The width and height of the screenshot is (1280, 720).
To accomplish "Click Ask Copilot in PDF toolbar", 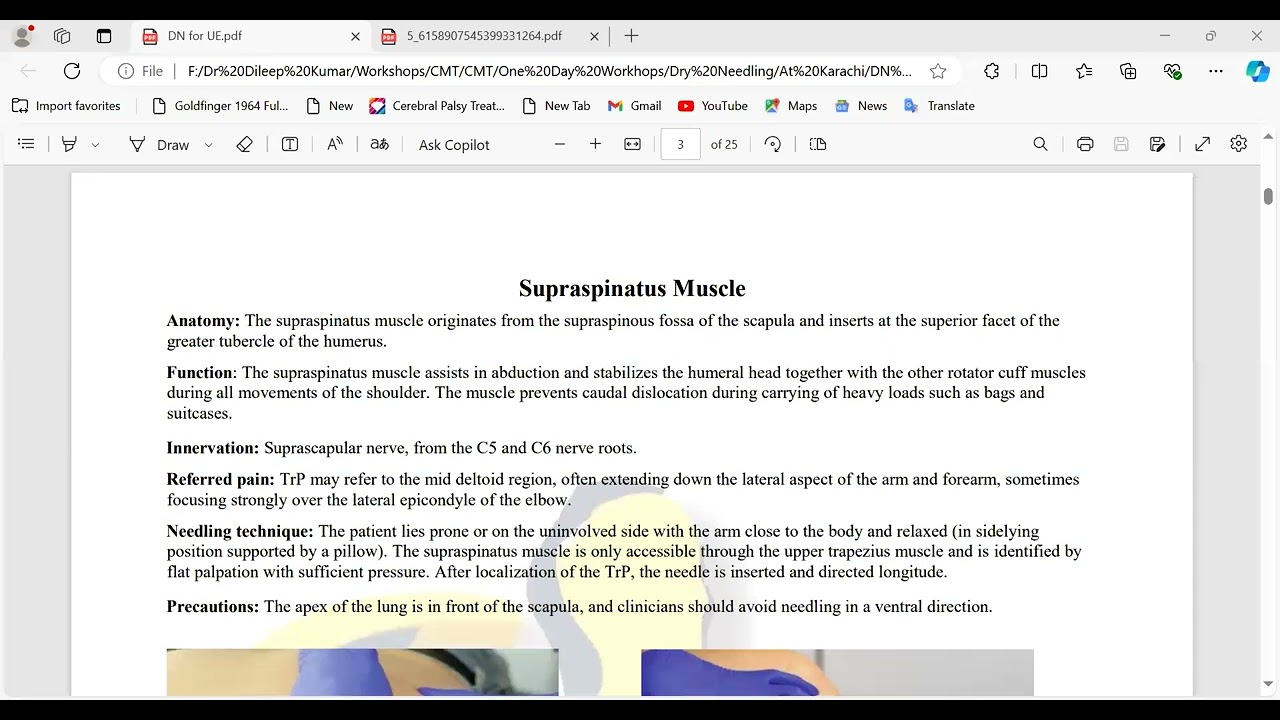I will (x=454, y=145).
